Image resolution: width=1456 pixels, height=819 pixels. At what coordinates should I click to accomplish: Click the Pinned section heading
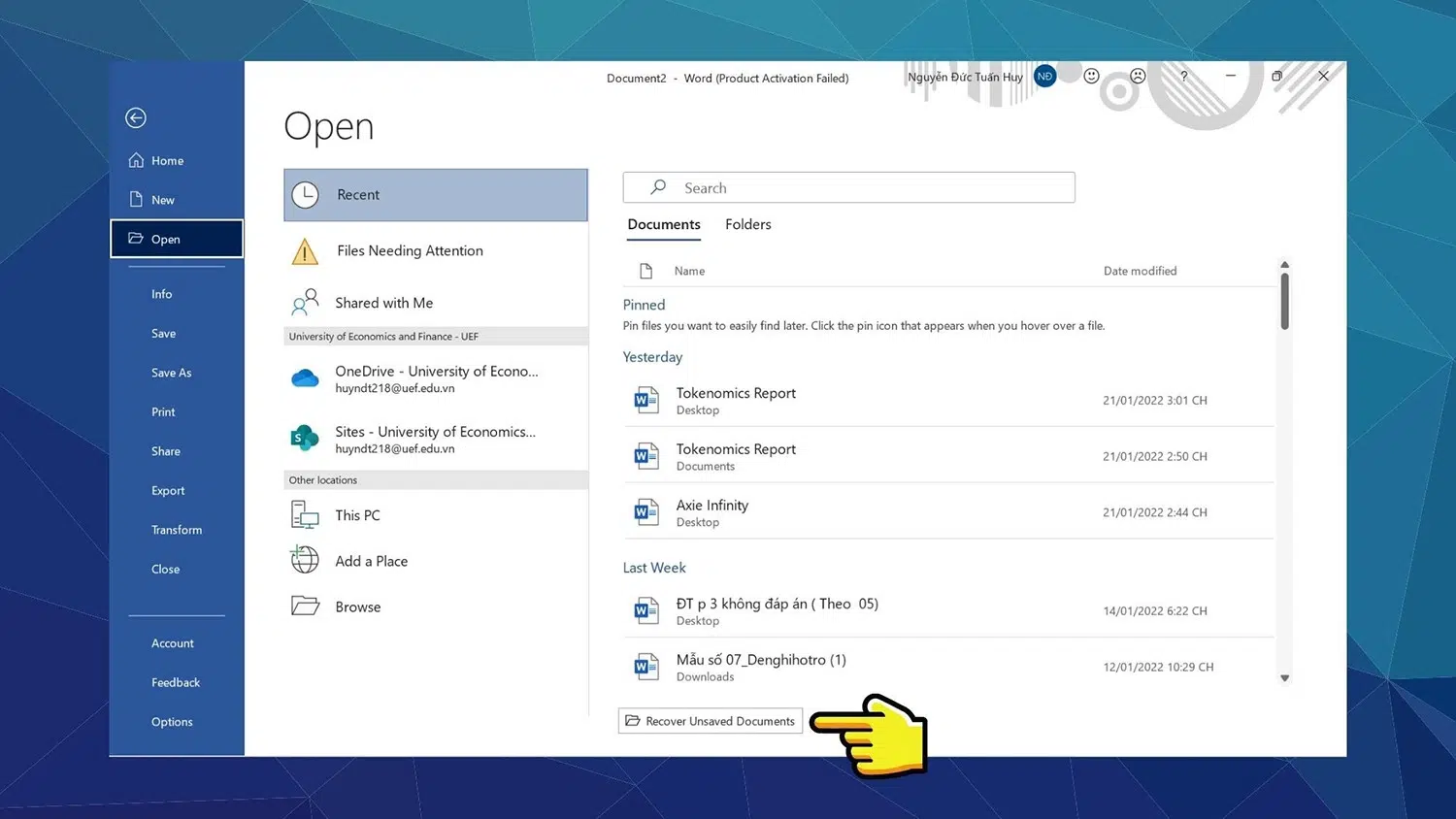[644, 305]
